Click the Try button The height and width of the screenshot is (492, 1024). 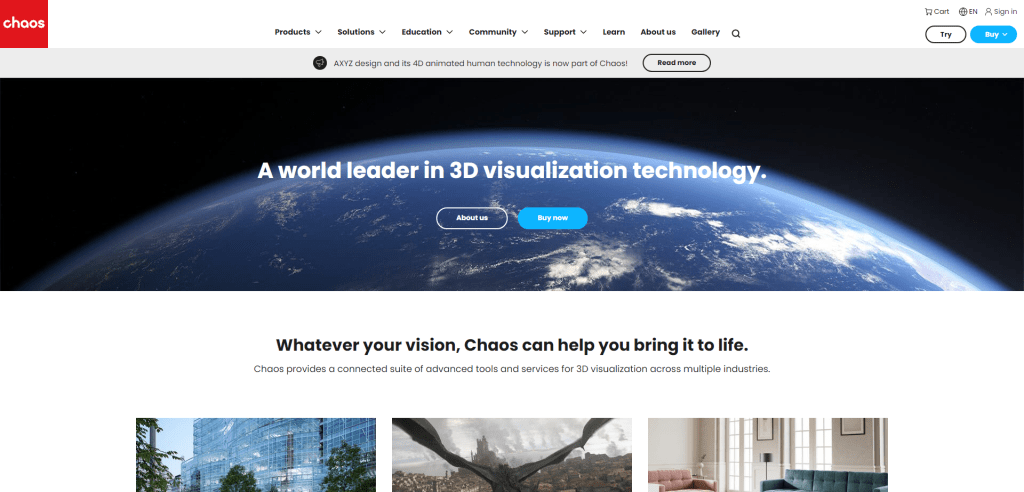945,35
